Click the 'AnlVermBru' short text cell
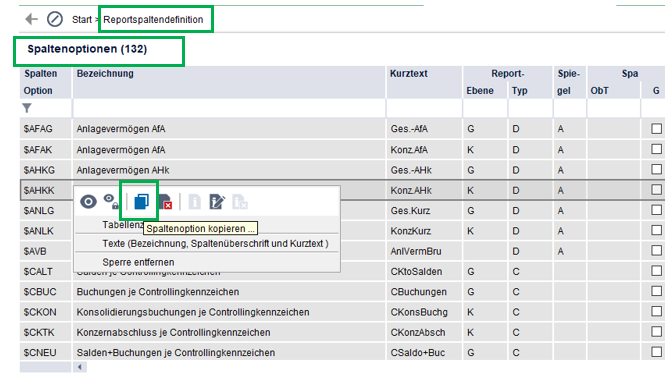Viewport: 665px width, 379px height. pos(424,251)
